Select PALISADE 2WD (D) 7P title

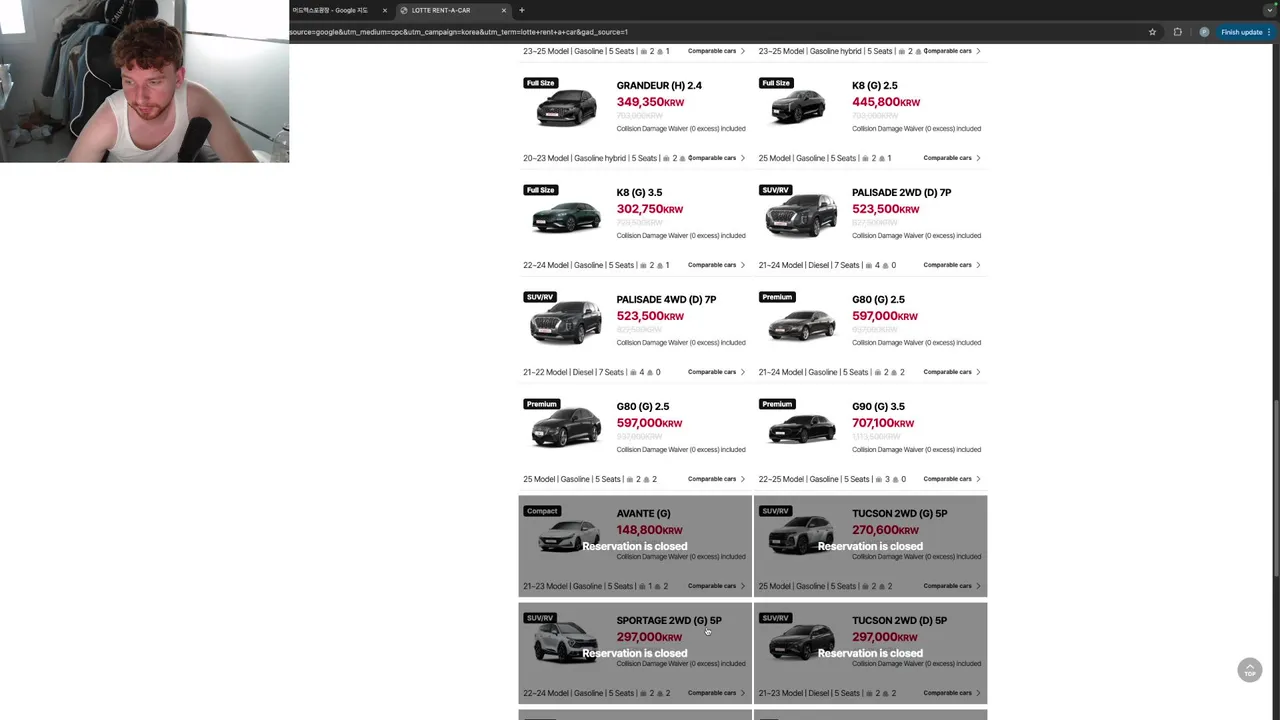(x=901, y=193)
